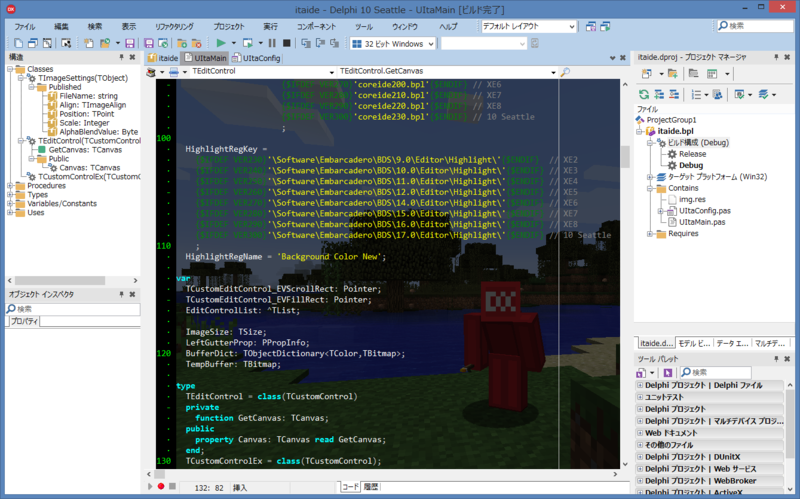Select the プロパティ (Properties) tab in Object Inspector
Image resolution: width=800 pixels, height=499 pixels.
point(24,321)
